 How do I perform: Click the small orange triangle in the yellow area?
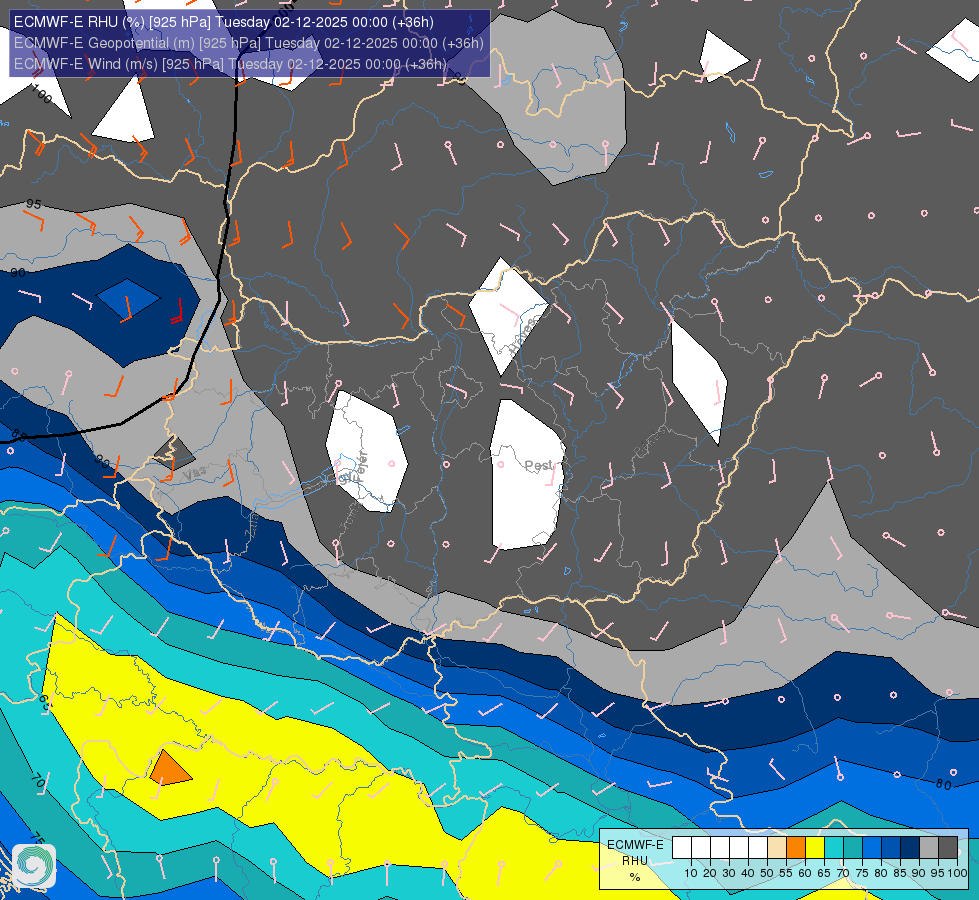(x=169, y=769)
